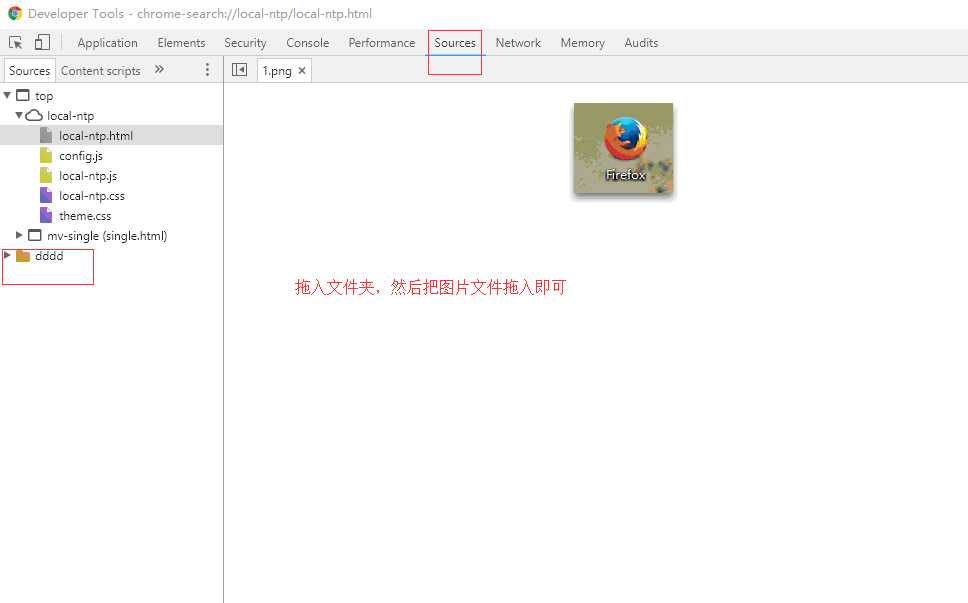The height and width of the screenshot is (603, 968).
Task: Select the dddd workspace folder
Action: coord(111,256)
